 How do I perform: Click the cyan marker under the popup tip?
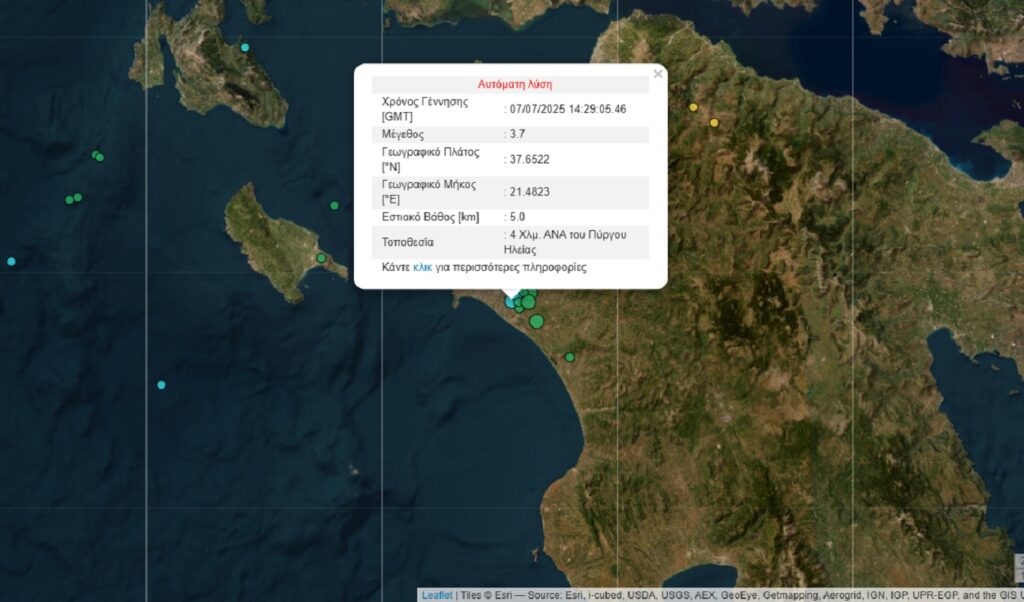click(x=511, y=301)
